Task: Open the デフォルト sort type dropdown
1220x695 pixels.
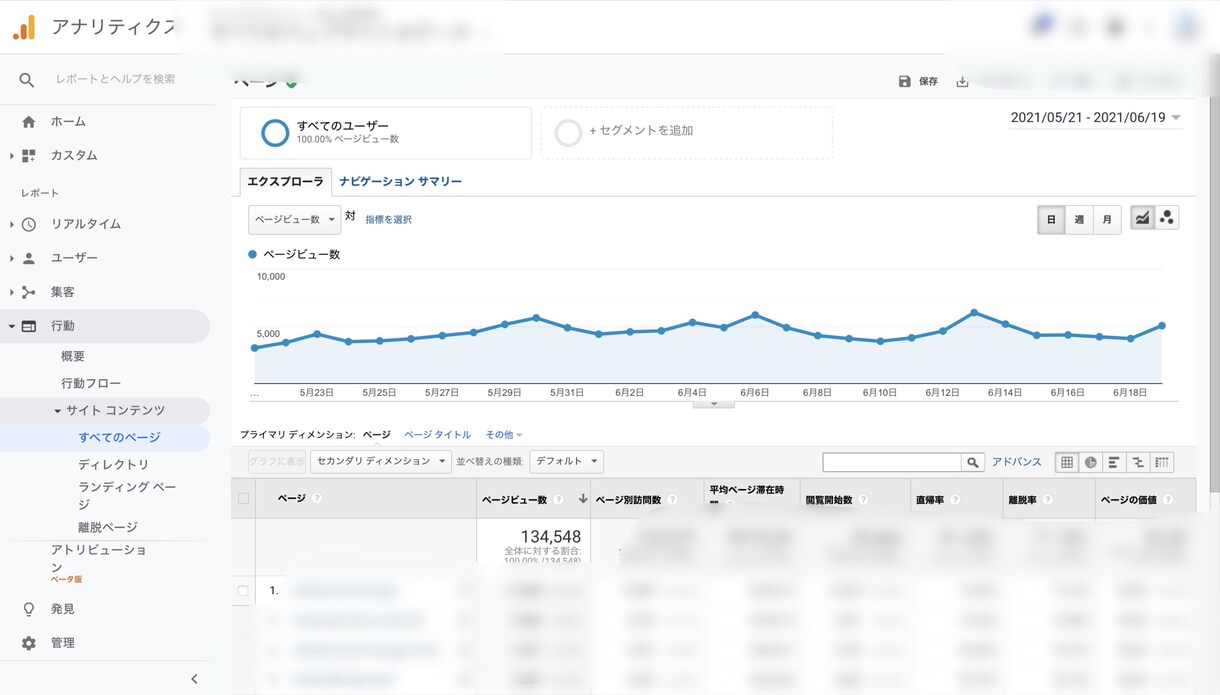Action: (566, 461)
